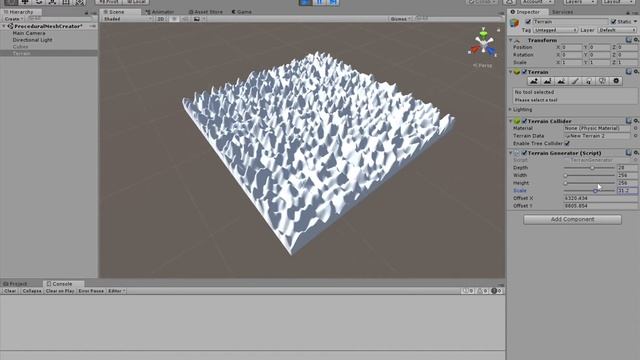Toggle Enable Tree Collider checkbox
Viewport: 640px width, 360px height.
[567, 144]
